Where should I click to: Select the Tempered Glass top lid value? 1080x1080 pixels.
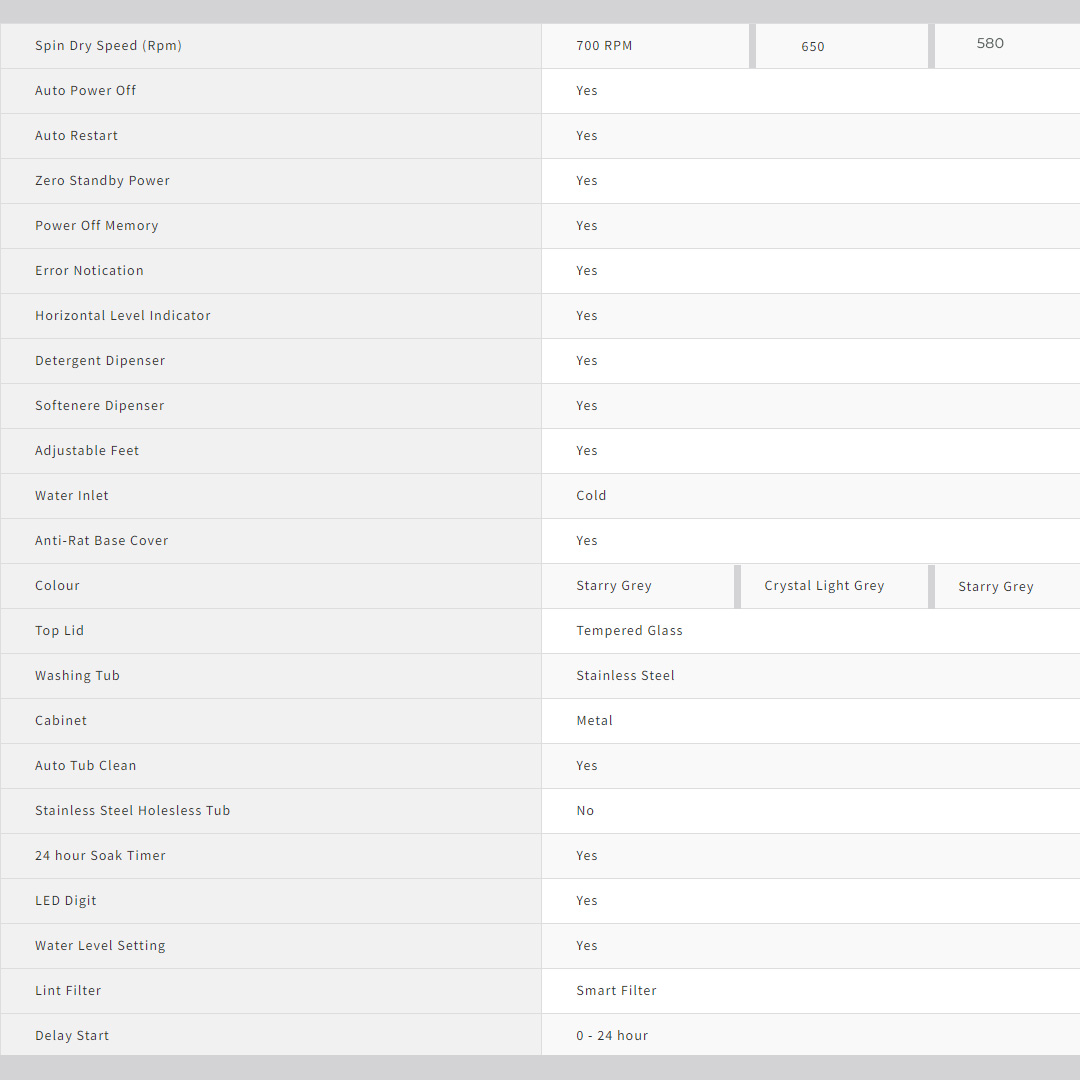point(629,631)
